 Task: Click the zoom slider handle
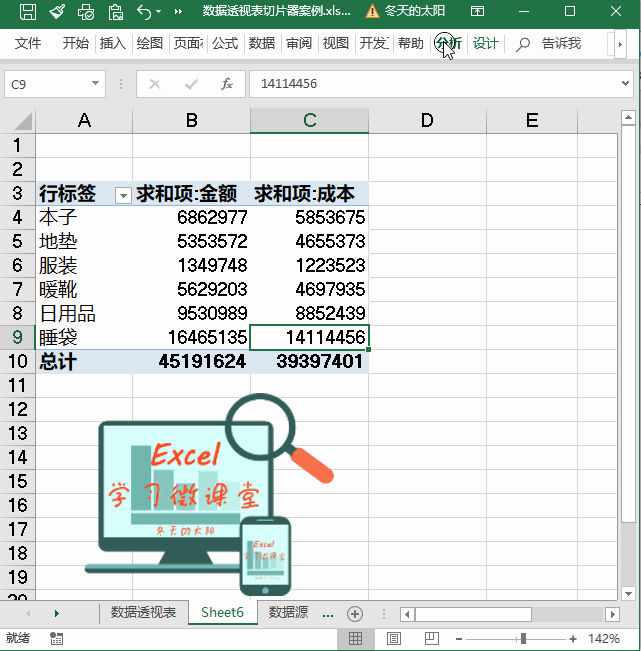(x=523, y=639)
